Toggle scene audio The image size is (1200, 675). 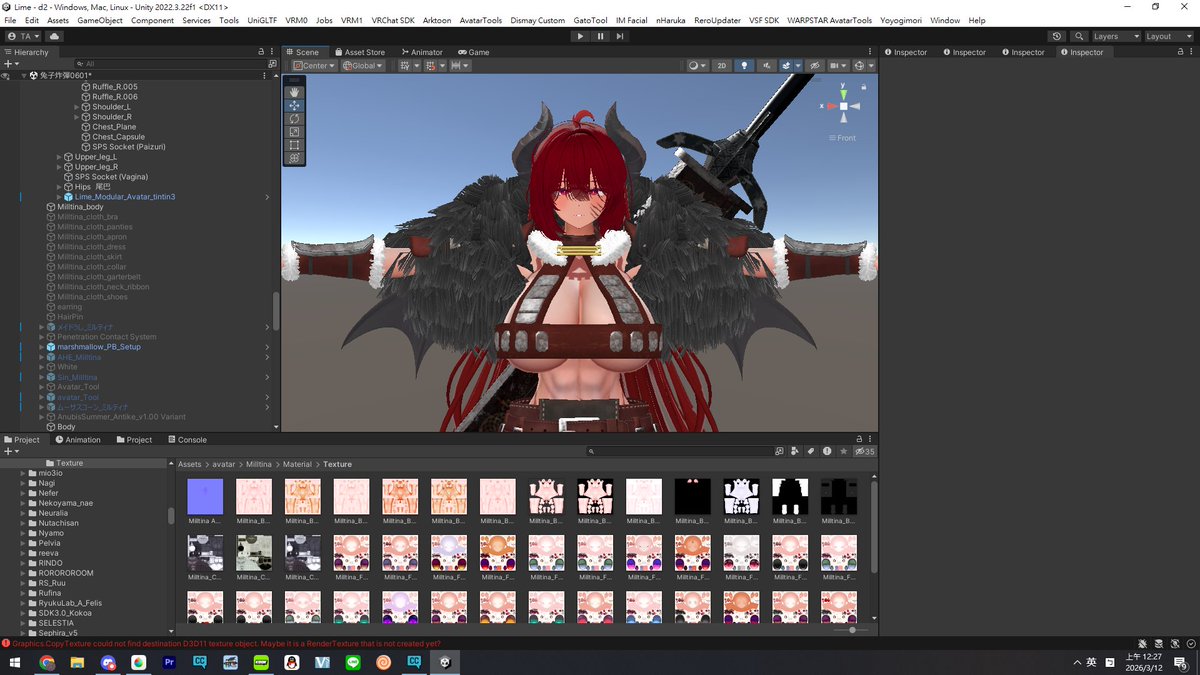tap(765, 66)
